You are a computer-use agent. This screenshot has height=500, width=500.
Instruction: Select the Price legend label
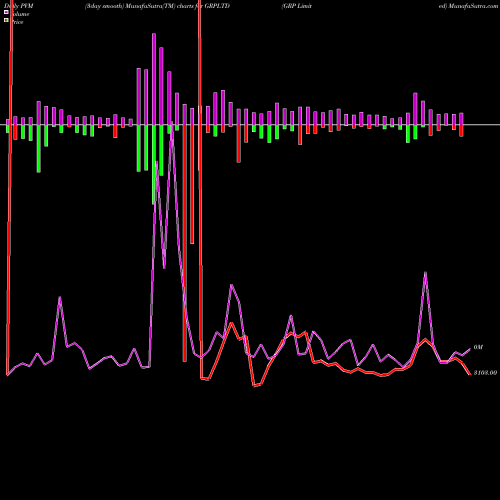[x=17, y=22]
